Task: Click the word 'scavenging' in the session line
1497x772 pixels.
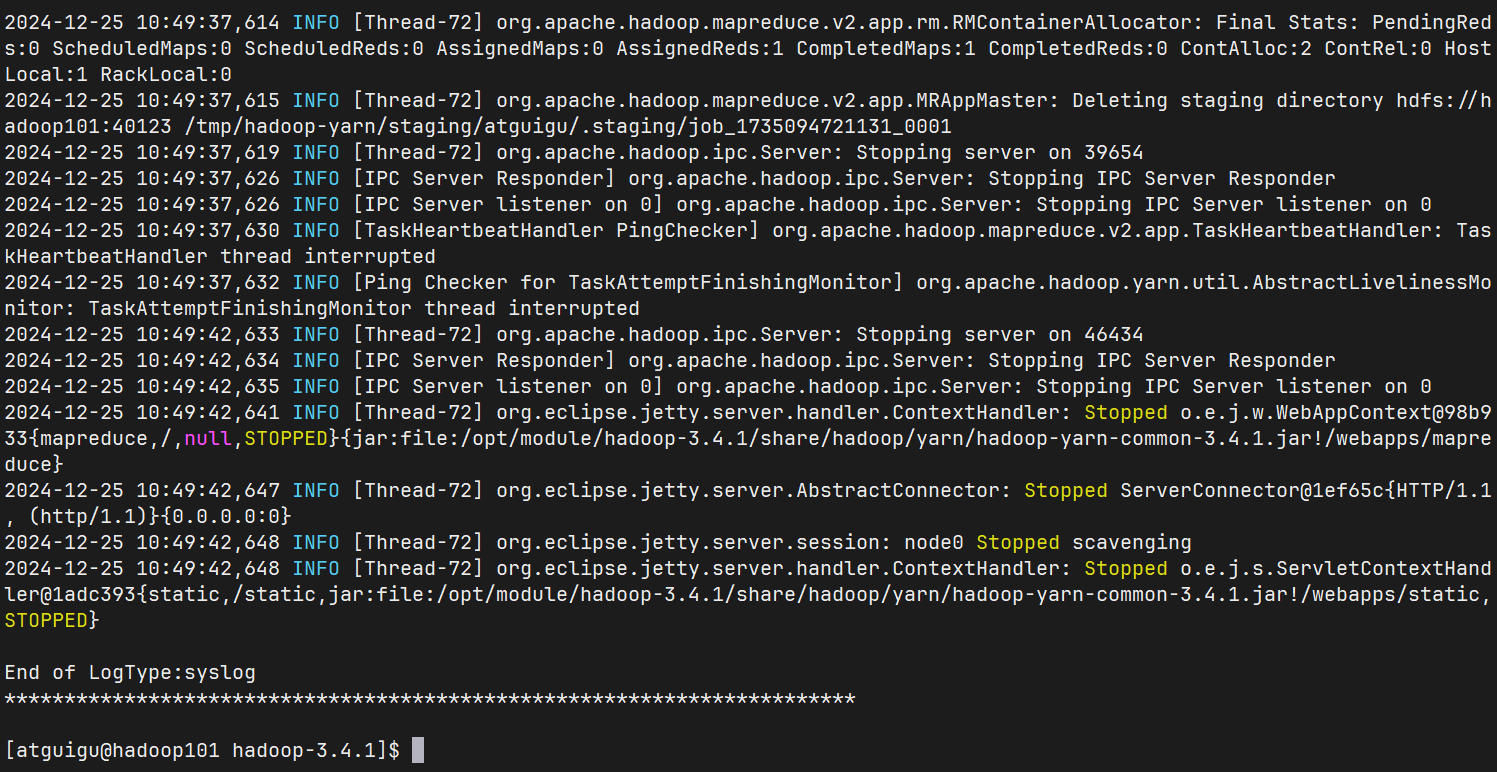Action: pos(1131,542)
